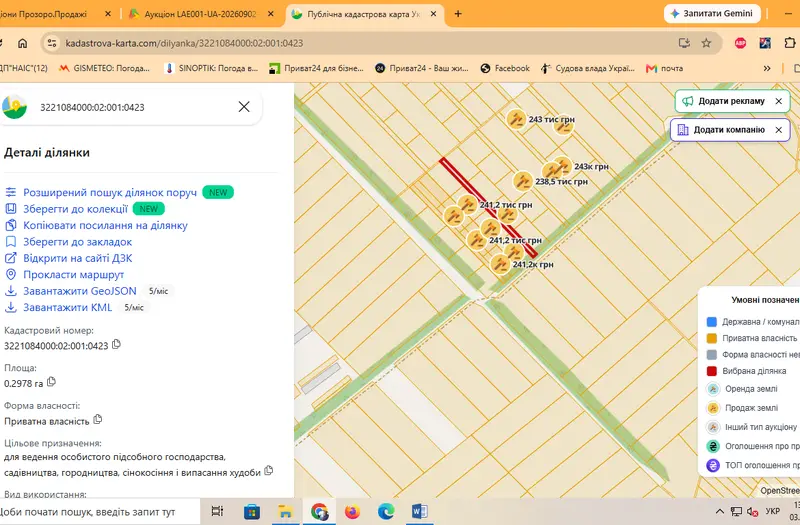Copy the parcel link

coord(105,225)
